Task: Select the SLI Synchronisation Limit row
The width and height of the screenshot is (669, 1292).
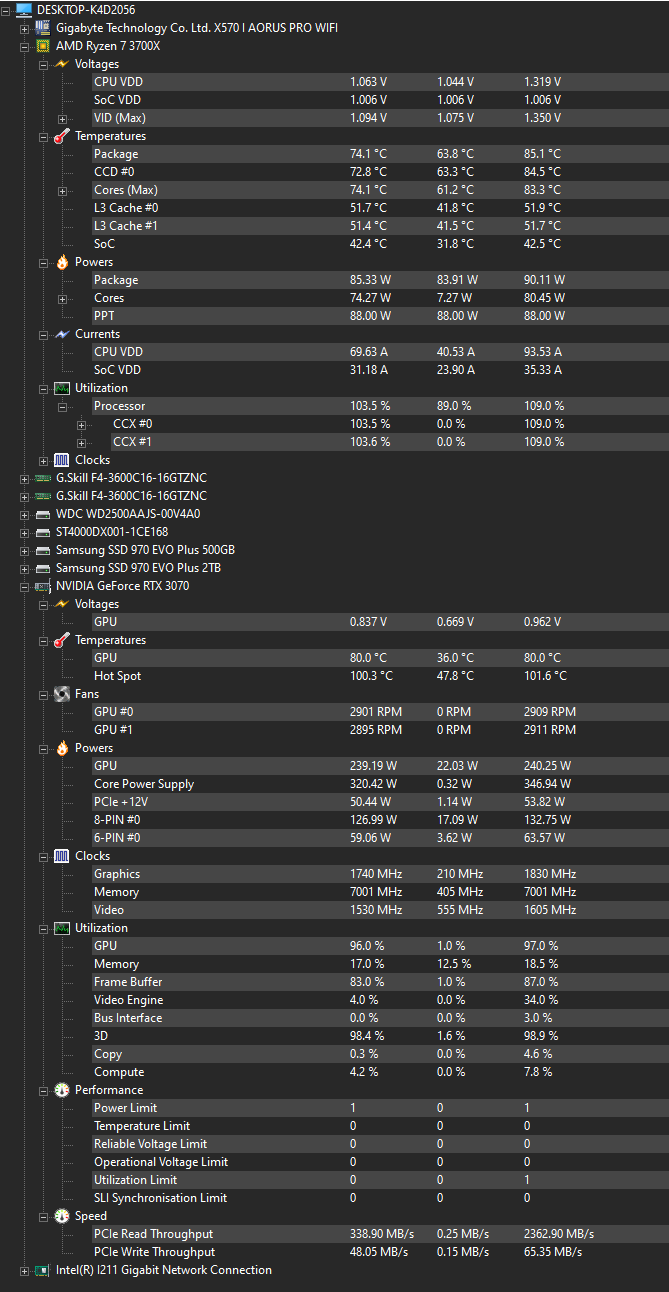Action: (x=380, y=1198)
